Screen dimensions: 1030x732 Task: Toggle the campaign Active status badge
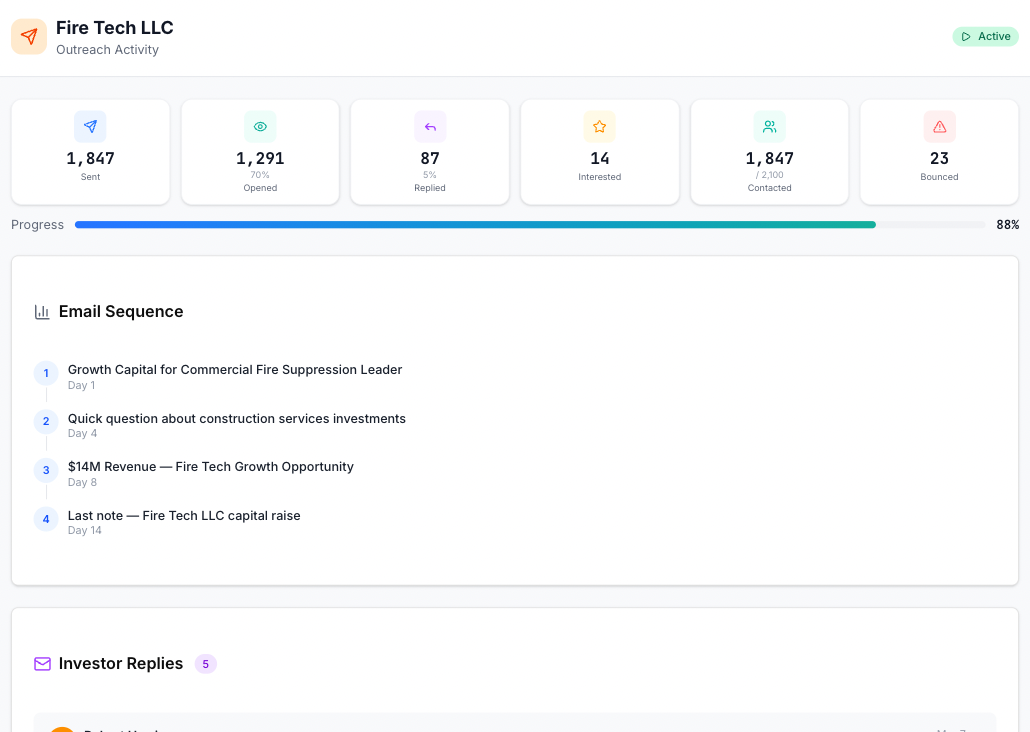tap(985, 36)
